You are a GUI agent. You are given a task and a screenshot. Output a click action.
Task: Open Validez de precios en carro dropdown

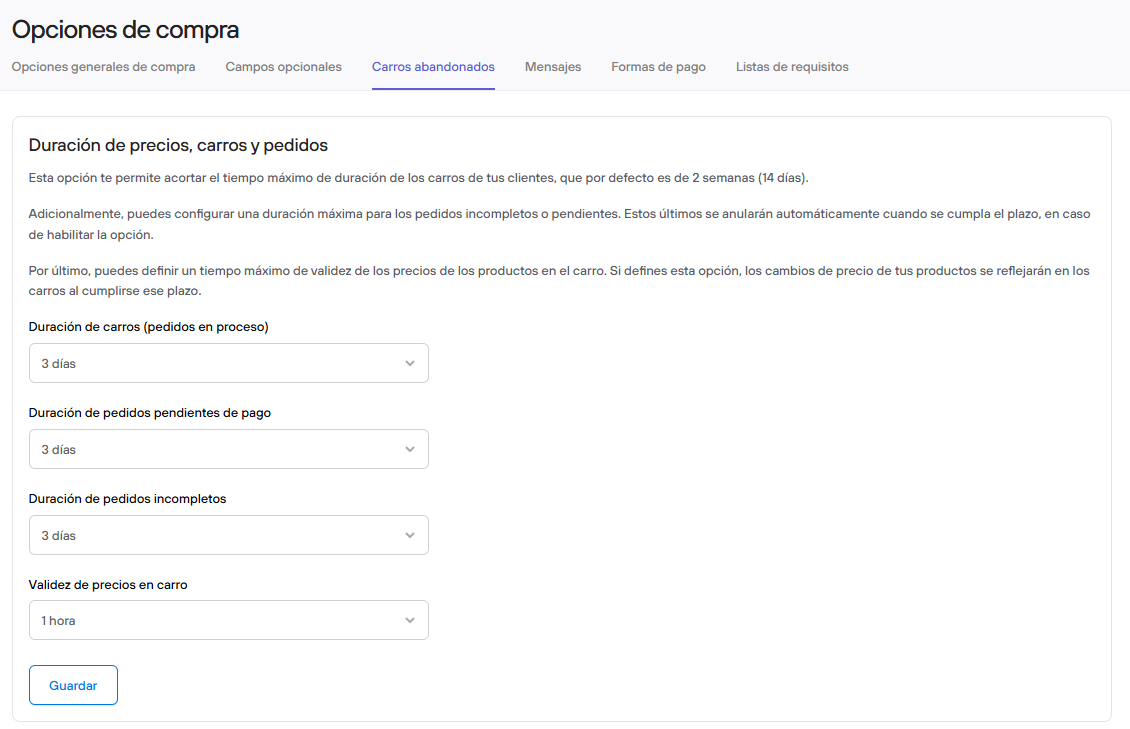coord(228,620)
